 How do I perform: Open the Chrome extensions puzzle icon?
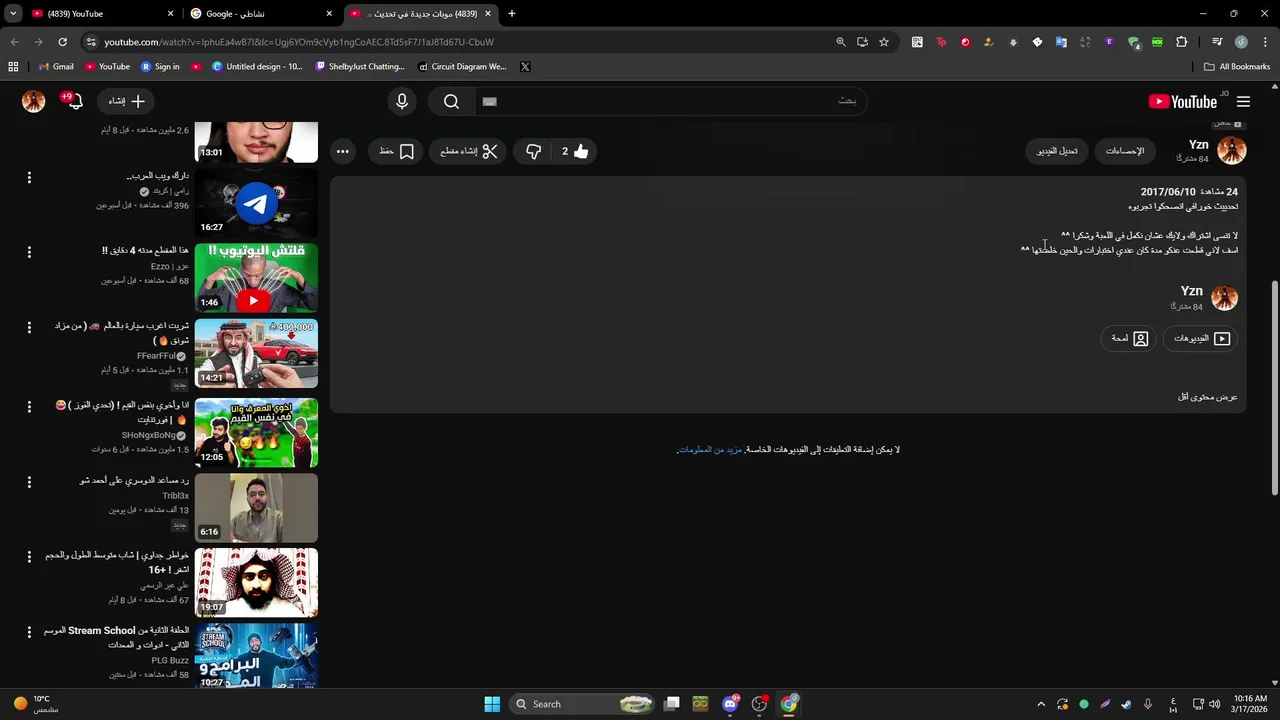(x=1182, y=42)
